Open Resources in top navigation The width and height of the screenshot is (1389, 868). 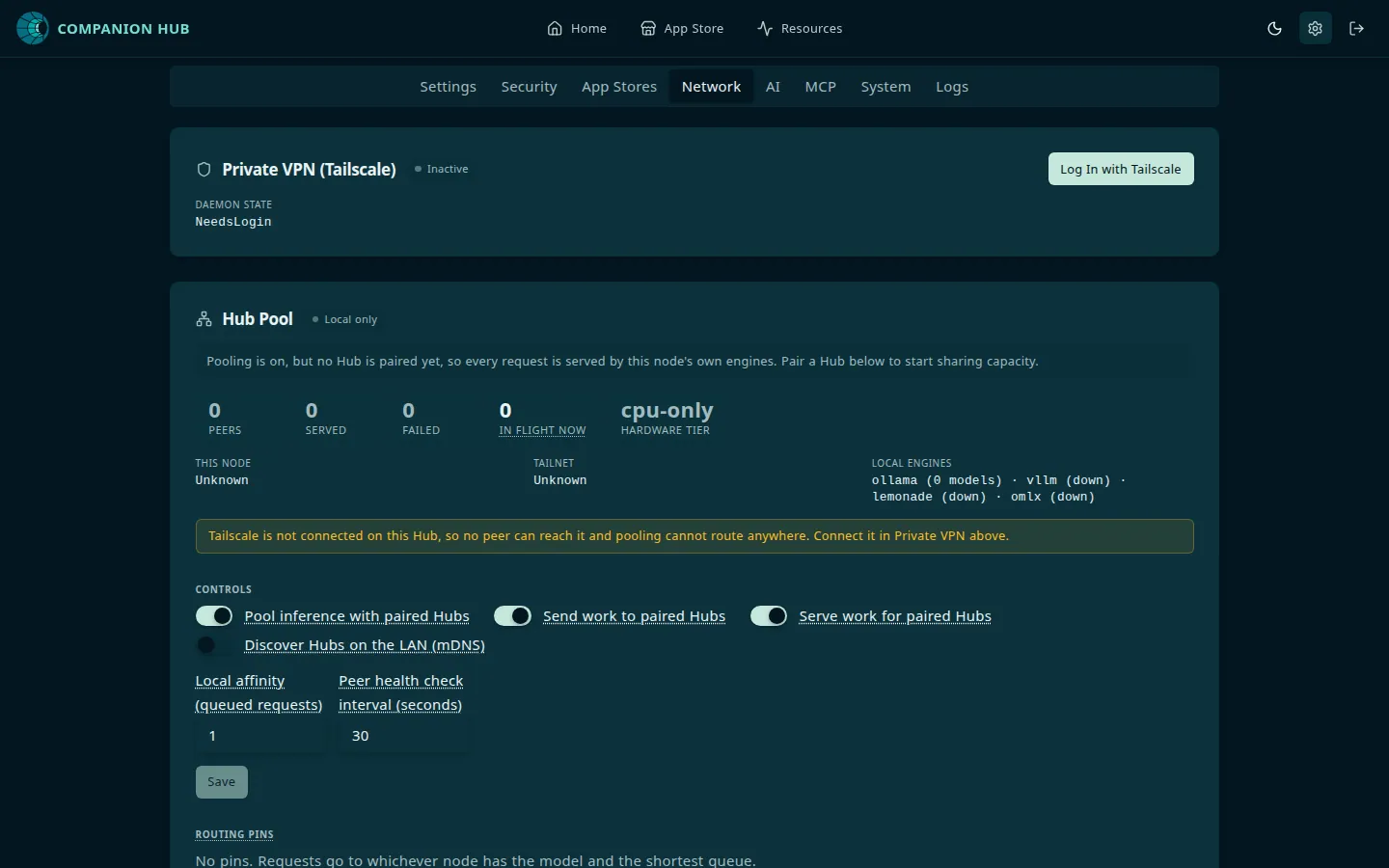click(x=800, y=28)
